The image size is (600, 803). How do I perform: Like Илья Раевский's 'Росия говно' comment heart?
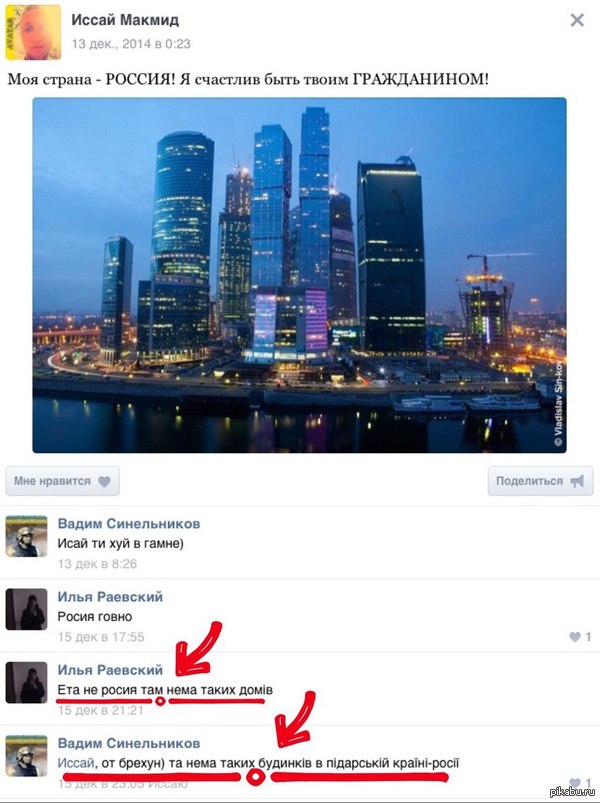(575, 637)
